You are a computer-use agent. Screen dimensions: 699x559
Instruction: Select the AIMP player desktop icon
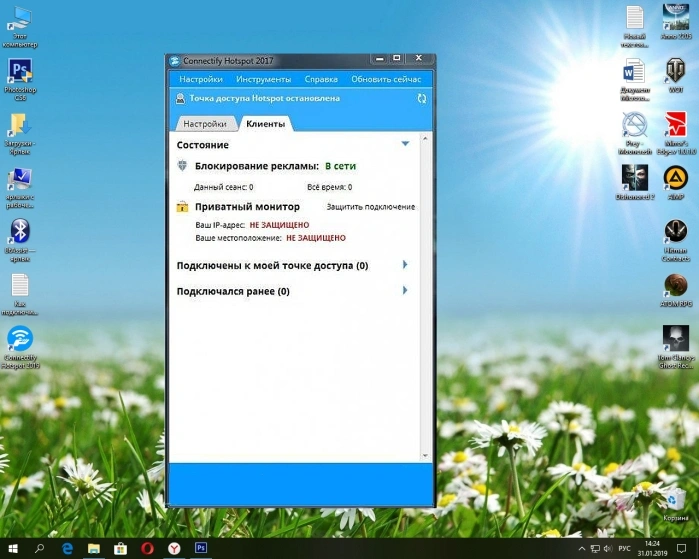pyautogui.click(x=676, y=182)
